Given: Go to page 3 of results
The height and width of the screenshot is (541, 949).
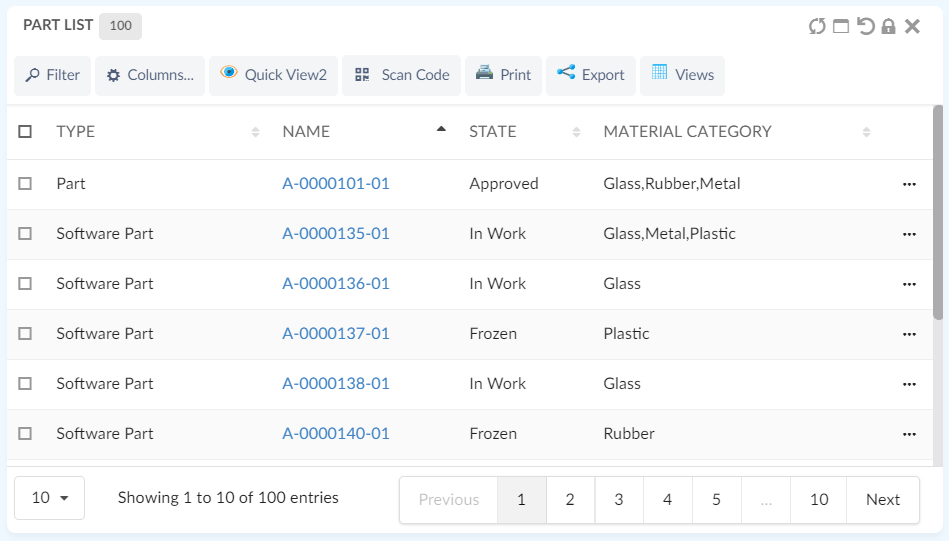Looking at the screenshot, I should (x=619, y=499).
